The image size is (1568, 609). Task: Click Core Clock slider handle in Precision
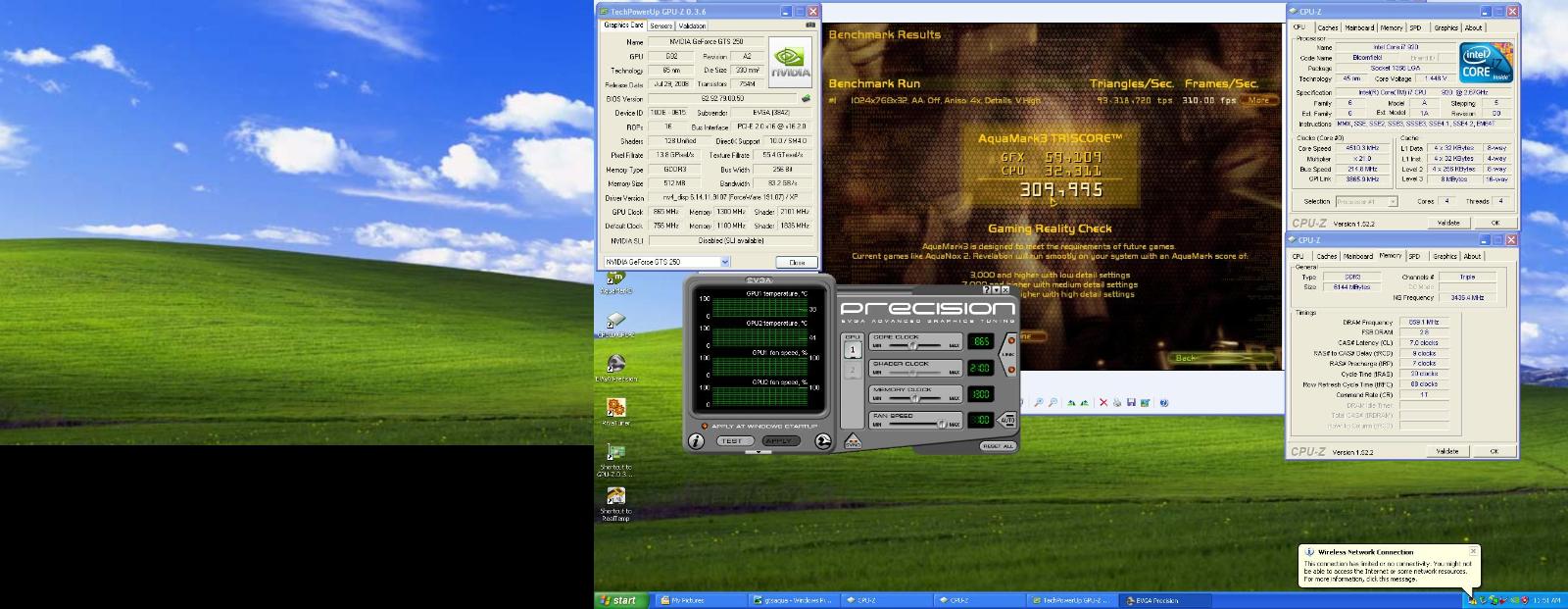point(912,345)
